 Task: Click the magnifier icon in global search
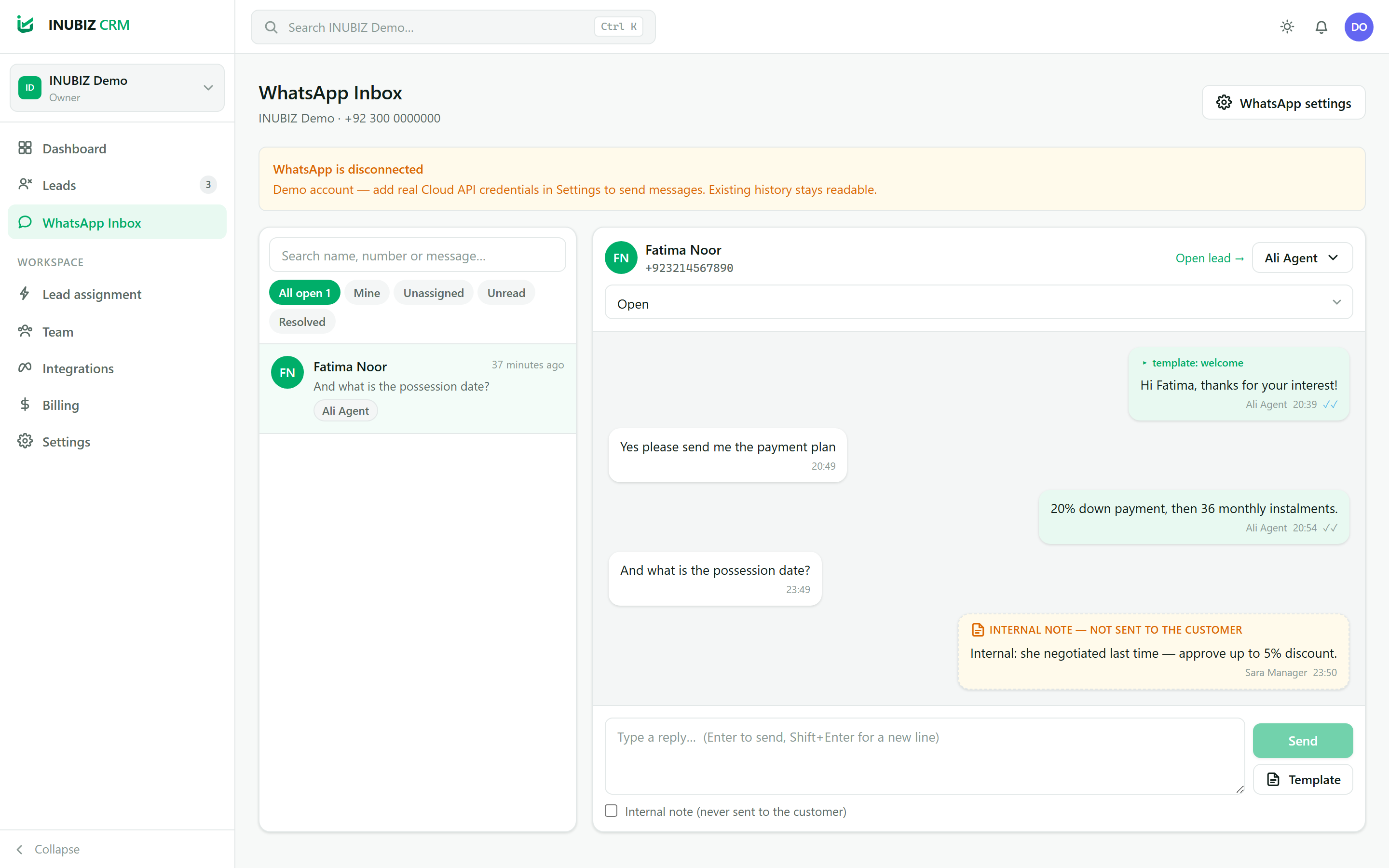click(271, 27)
